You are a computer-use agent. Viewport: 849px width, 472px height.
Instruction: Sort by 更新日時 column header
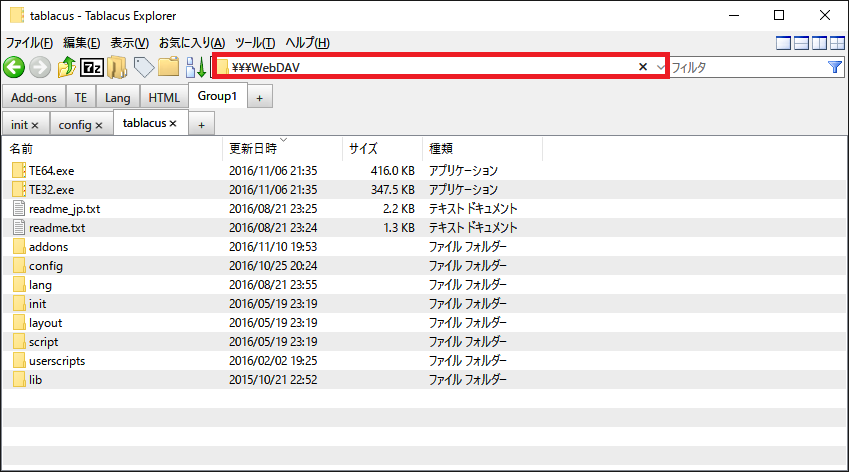[x=283, y=148]
